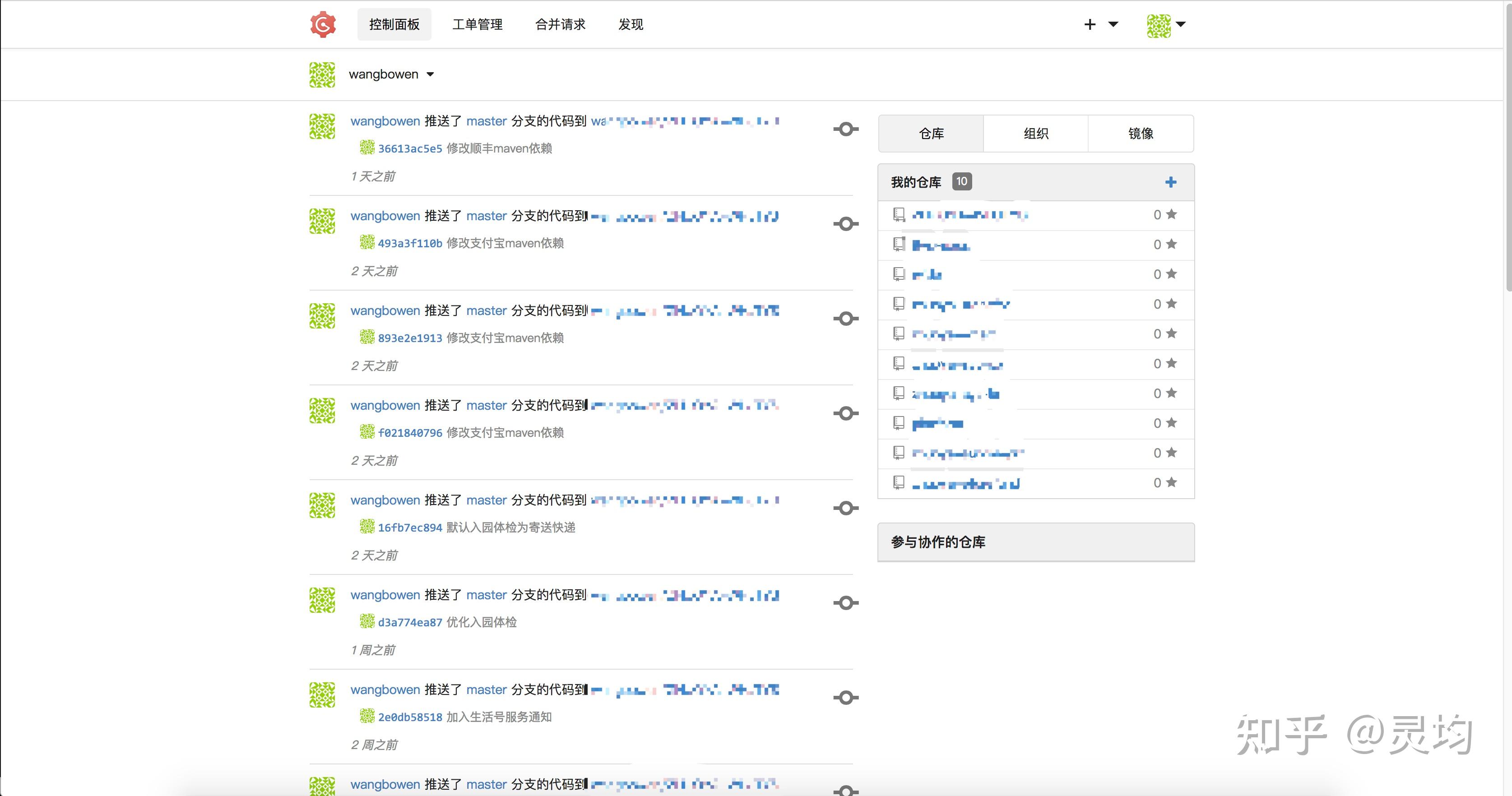This screenshot has height=796, width=1512.
Task: Click wangbowen's avatar beside the first push event
Action: (x=322, y=125)
